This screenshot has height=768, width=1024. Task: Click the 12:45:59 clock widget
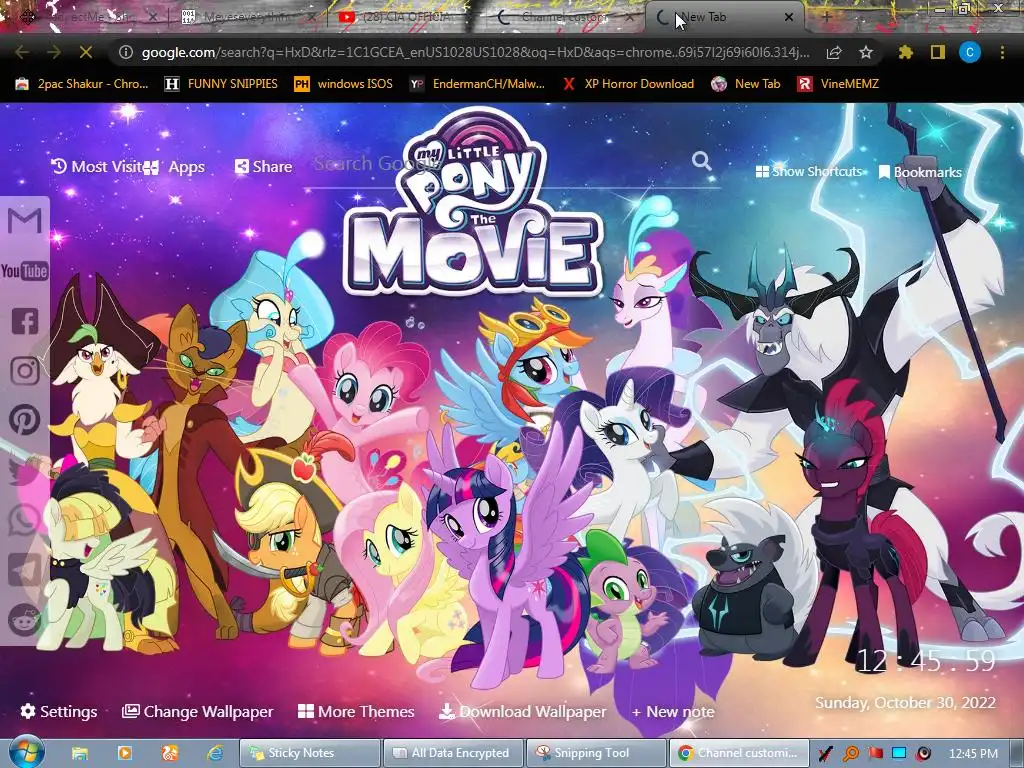[x=925, y=662]
